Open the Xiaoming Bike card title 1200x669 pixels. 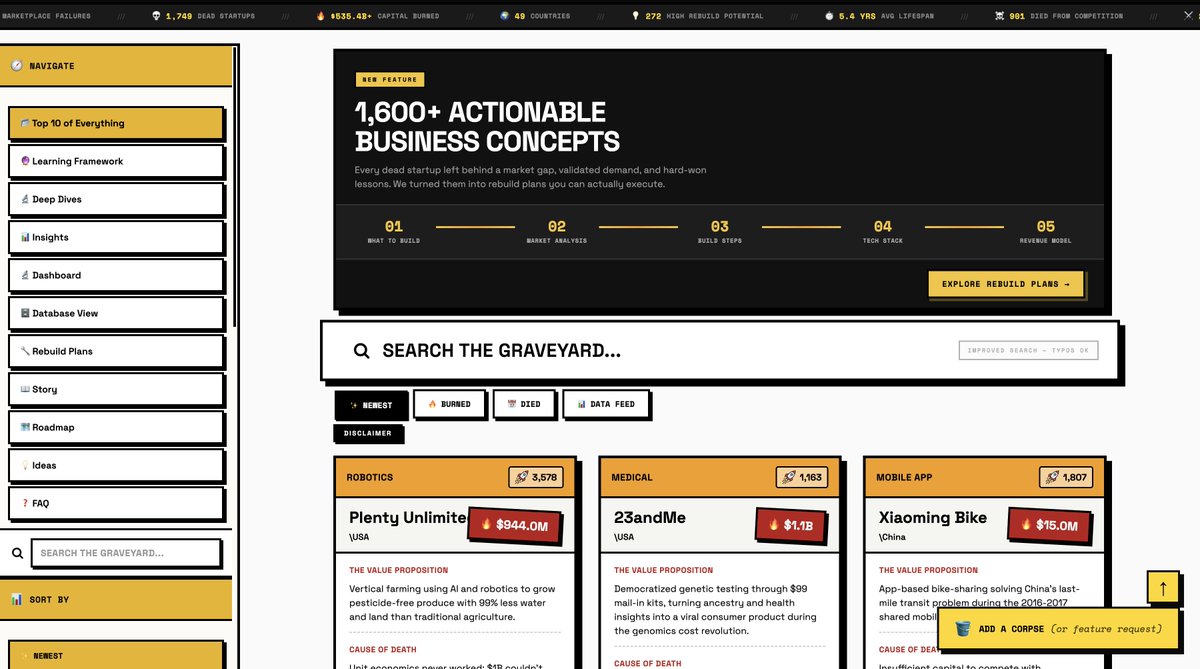click(933, 517)
